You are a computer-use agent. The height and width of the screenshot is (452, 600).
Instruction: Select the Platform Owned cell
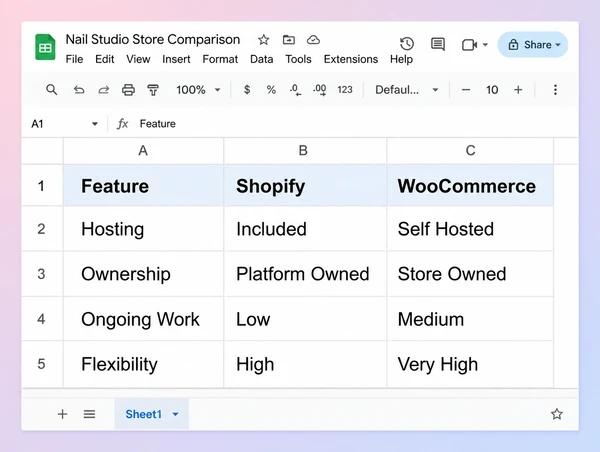click(305, 274)
